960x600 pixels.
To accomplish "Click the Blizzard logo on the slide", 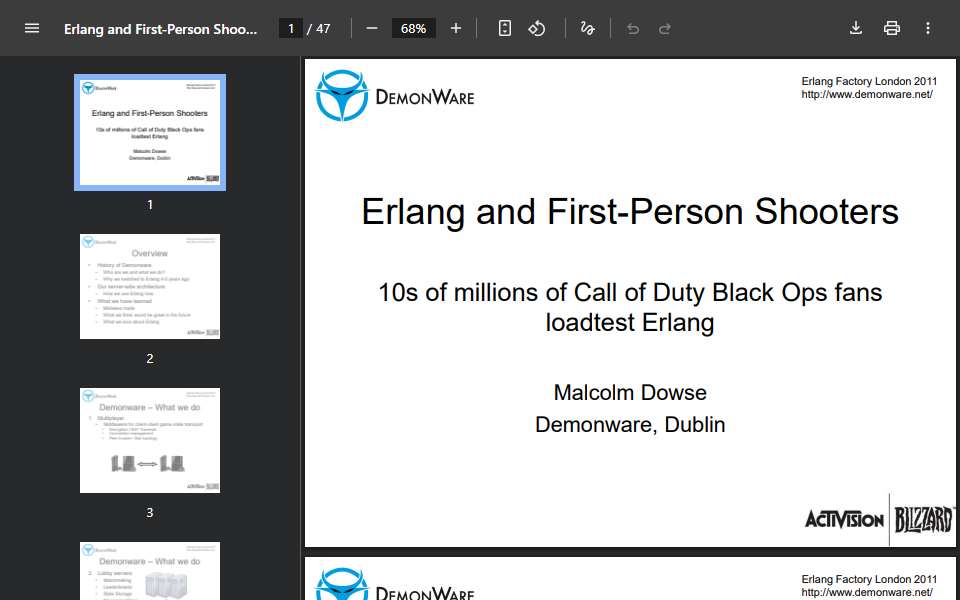I will (x=924, y=520).
